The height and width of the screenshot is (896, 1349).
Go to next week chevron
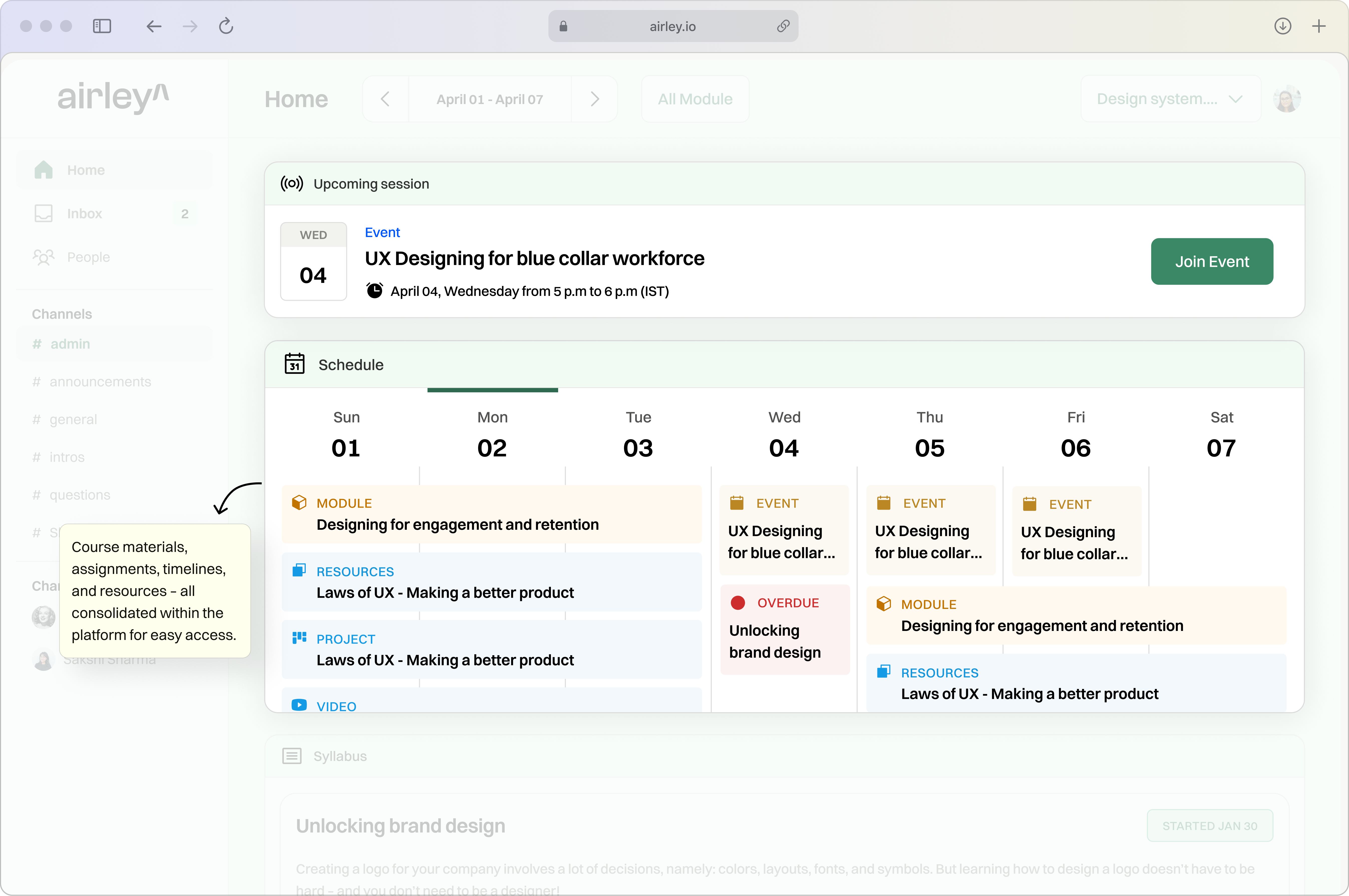(594, 99)
